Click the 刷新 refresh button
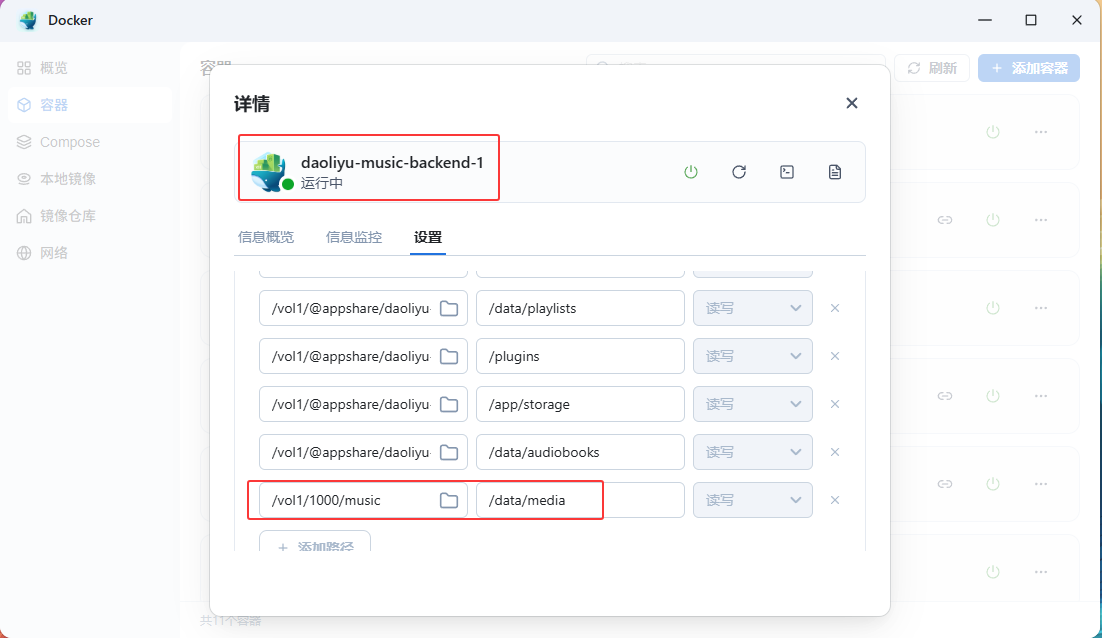1102x638 pixels. coord(931,67)
